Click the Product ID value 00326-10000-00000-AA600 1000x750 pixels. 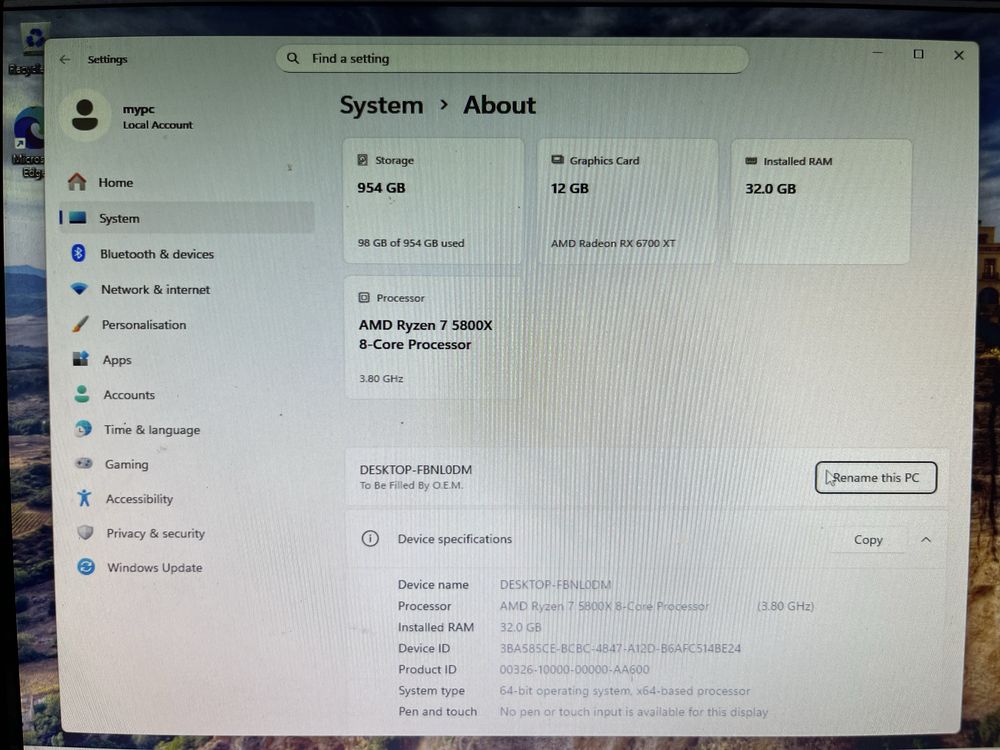point(574,670)
